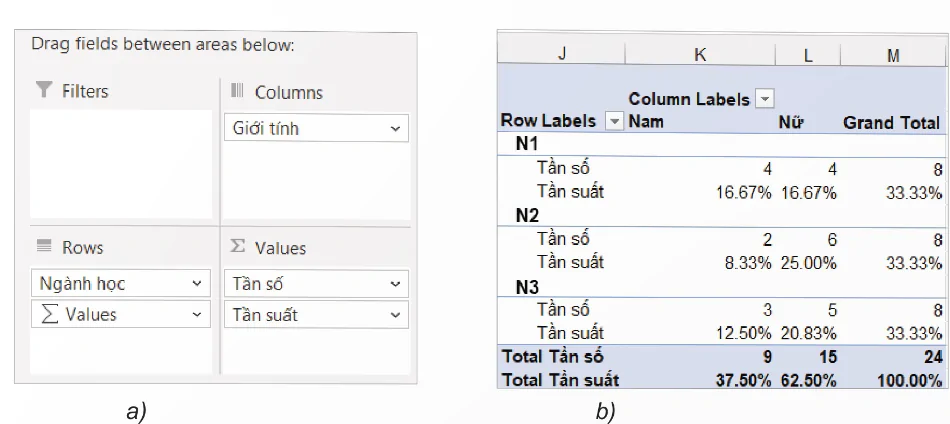Open the Giới tính field dropdown

click(395, 129)
